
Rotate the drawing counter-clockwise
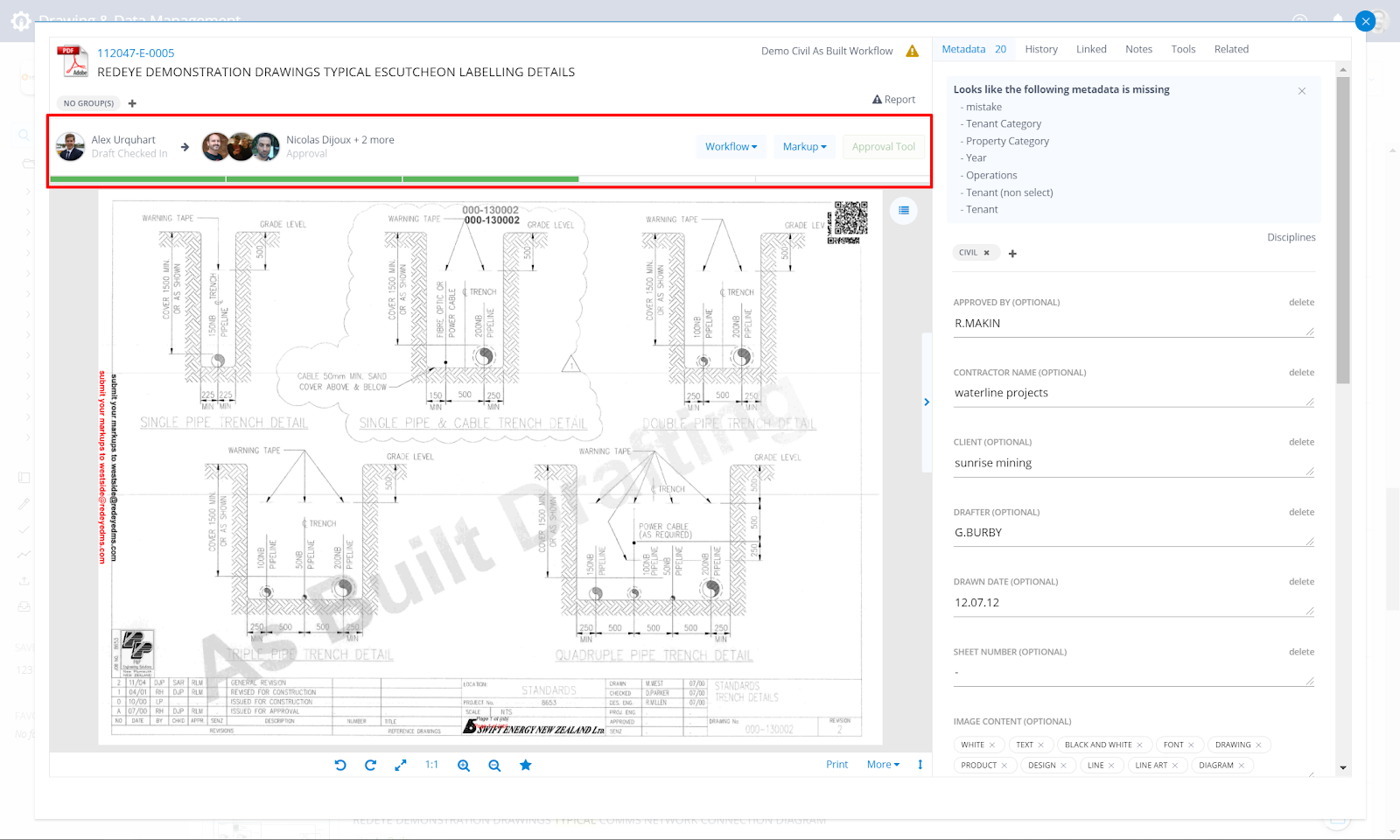click(340, 765)
